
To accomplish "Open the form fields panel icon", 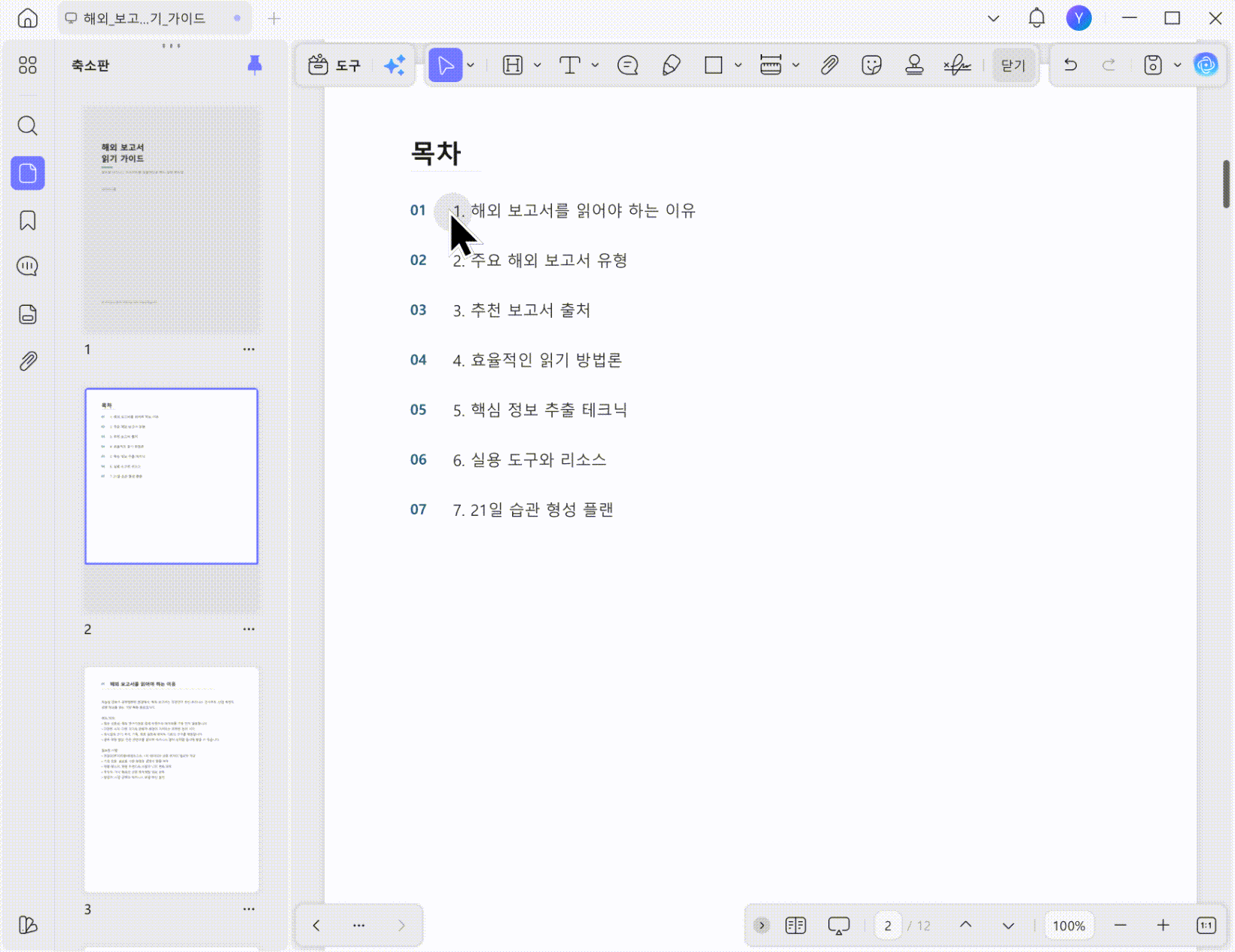I will (x=28, y=314).
